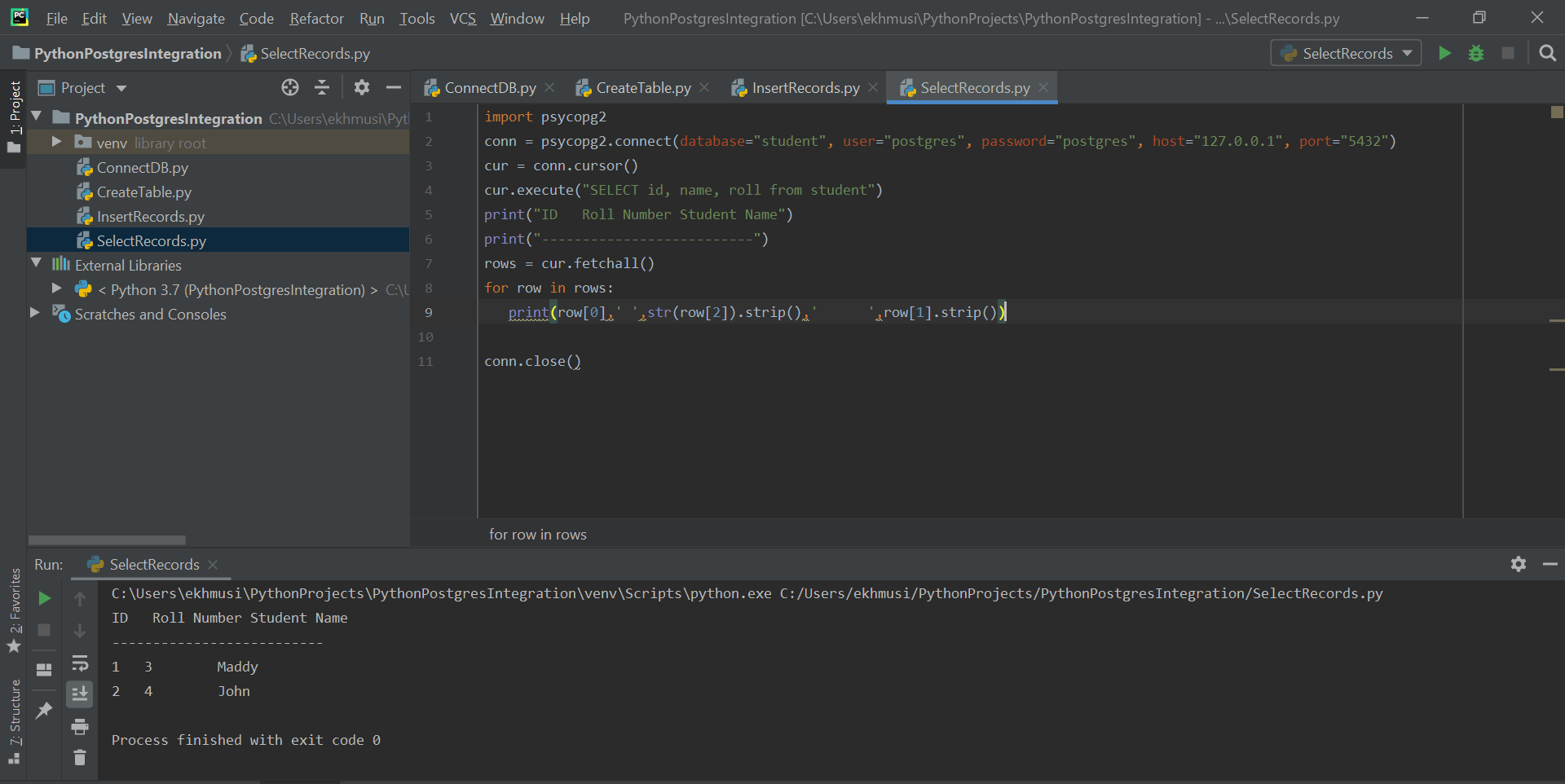Click the locate file crosshair icon

click(290, 87)
